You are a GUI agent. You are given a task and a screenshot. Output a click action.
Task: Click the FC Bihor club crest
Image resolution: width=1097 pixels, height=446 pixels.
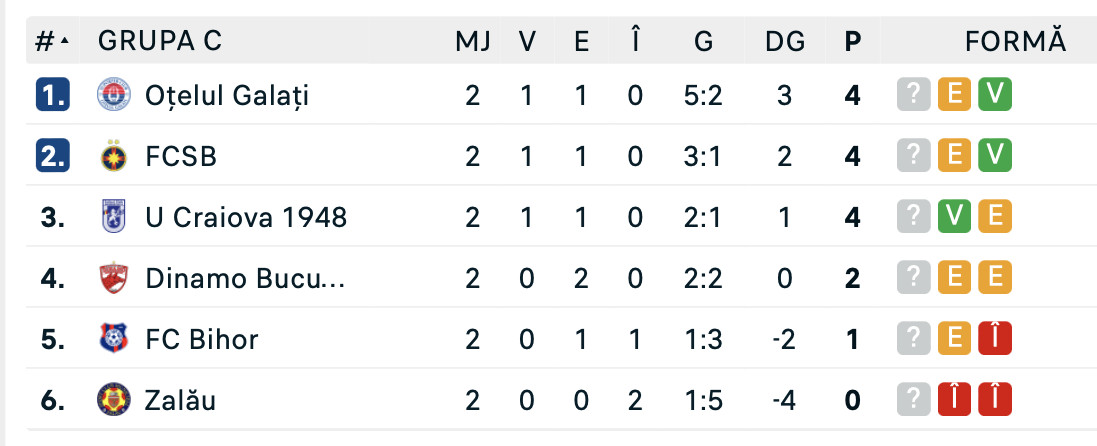[x=112, y=339]
